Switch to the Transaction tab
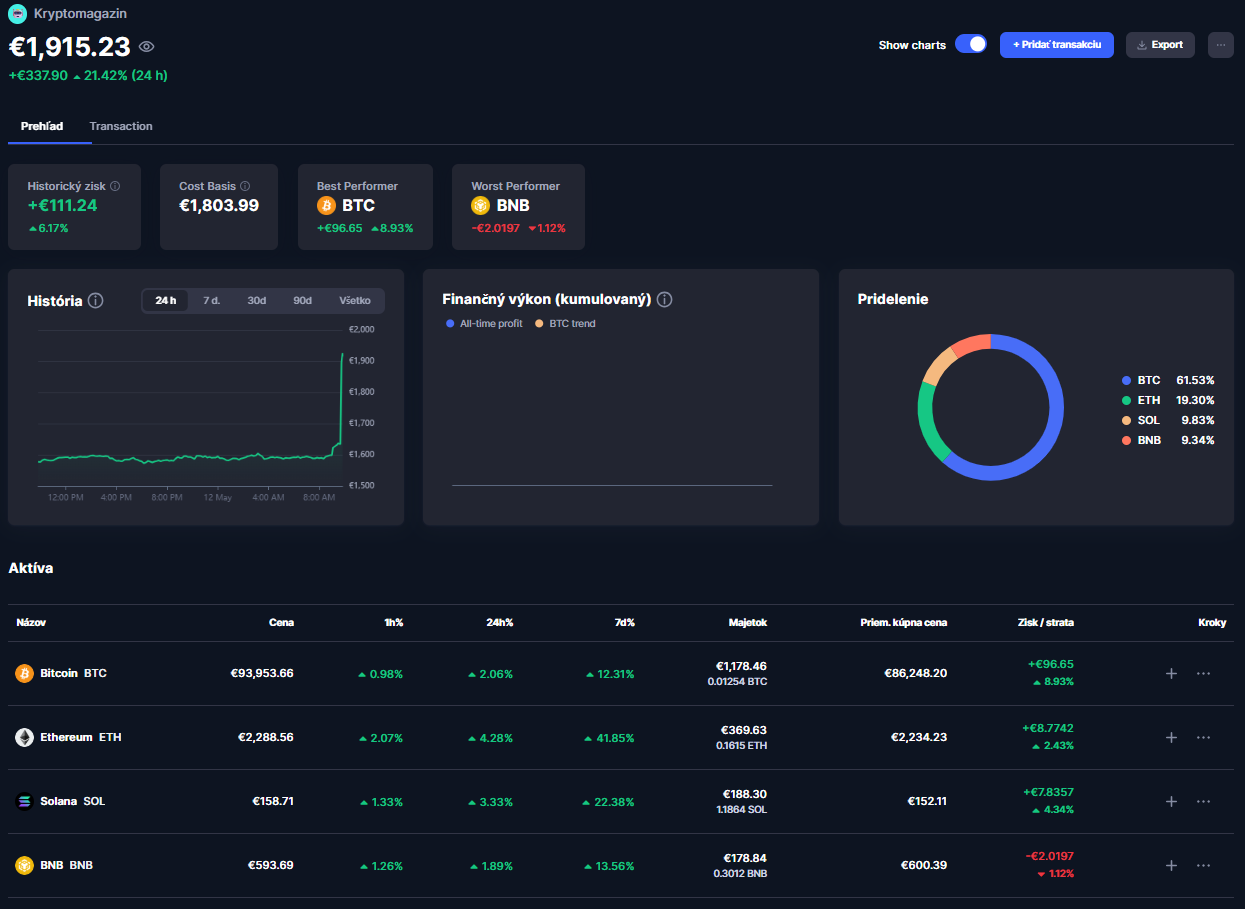The width and height of the screenshot is (1245, 909). pos(121,127)
